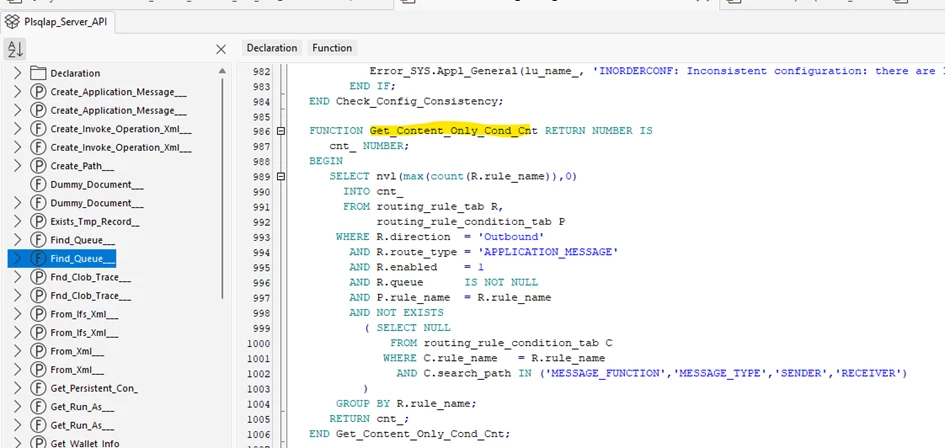
Task: Click the 'APPLICATION_MESSAGE' string literal
Action: tap(548, 252)
